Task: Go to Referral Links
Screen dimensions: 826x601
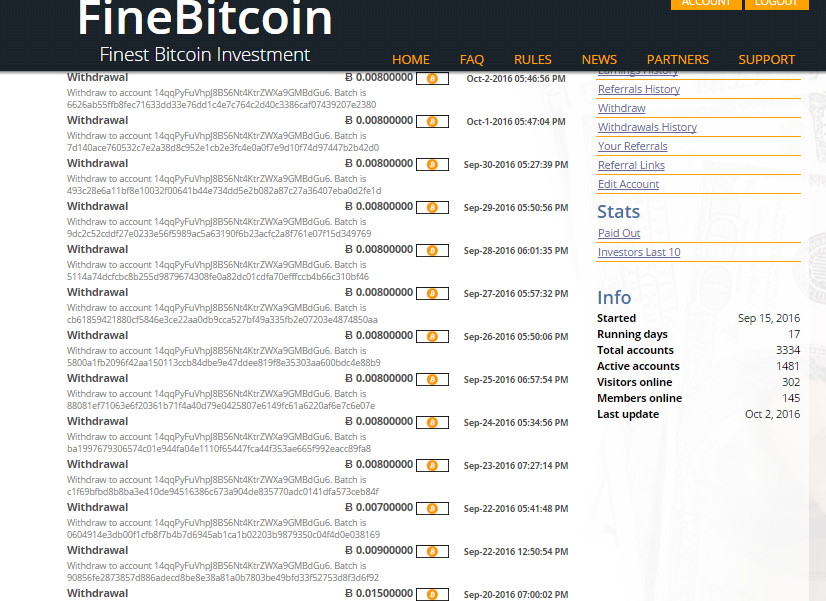Action: click(631, 165)
